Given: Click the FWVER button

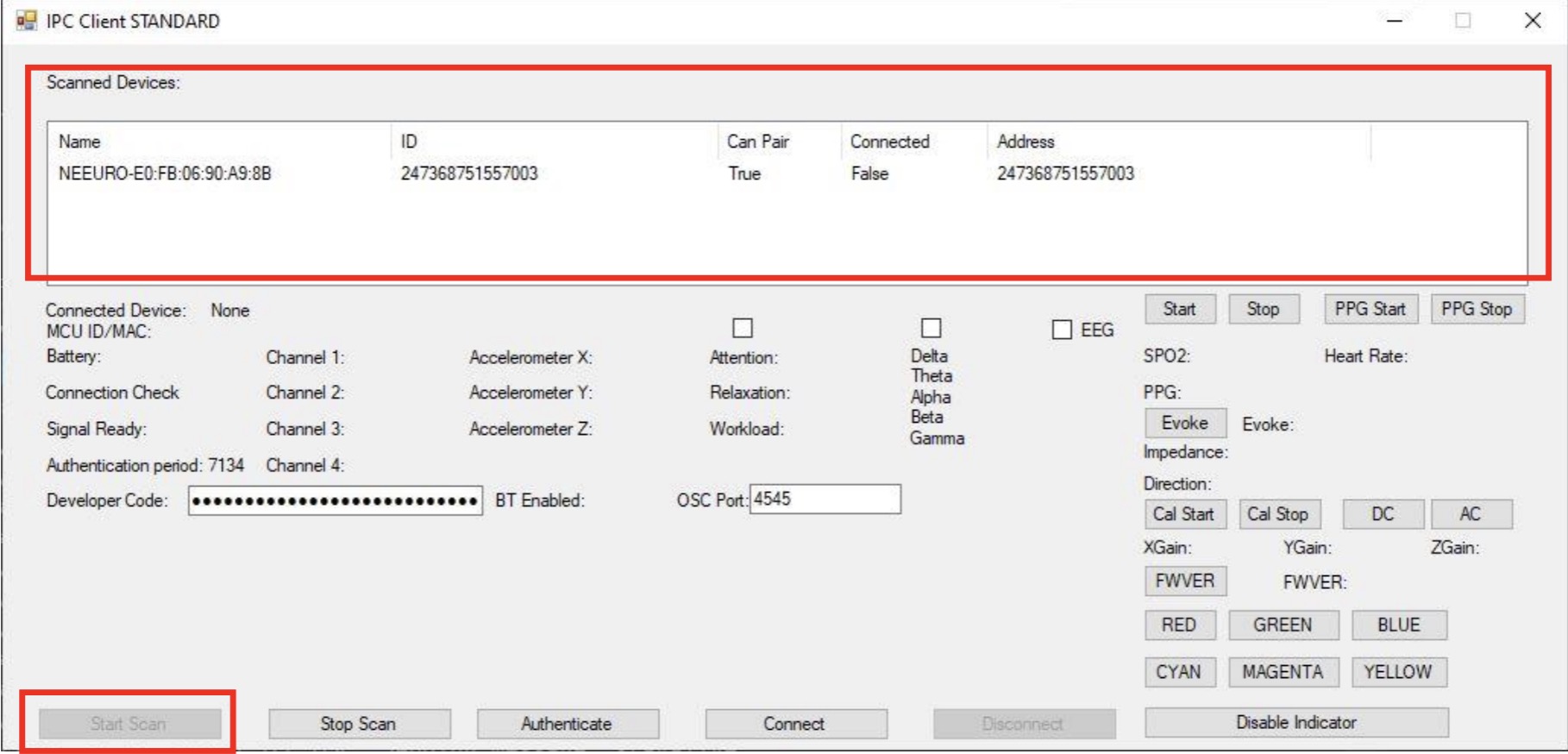Looking at the screenshot, I should [1185, 581].
